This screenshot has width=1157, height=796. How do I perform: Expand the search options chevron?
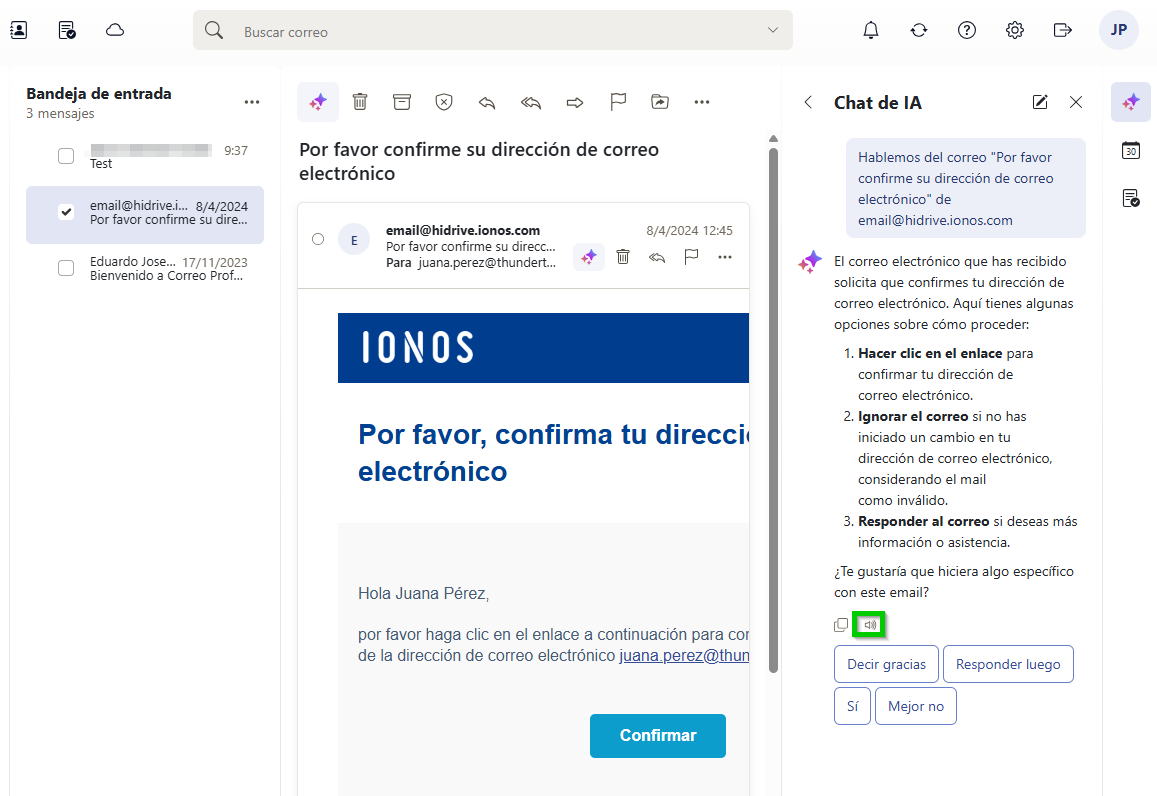[x=772, y=30]
